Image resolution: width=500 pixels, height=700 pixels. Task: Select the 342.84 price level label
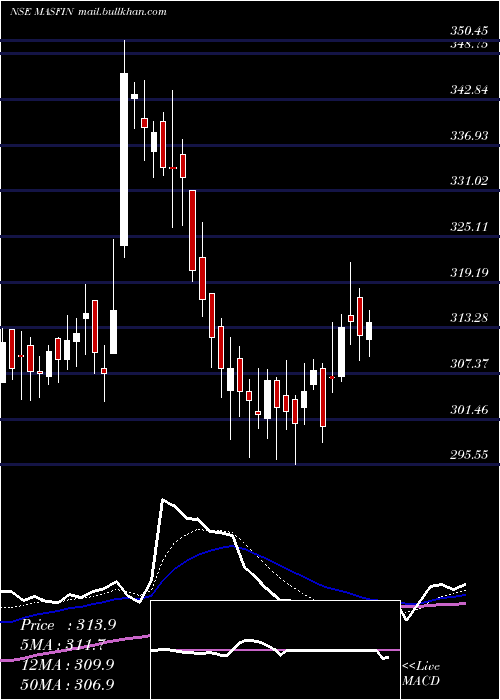(469, 90)
